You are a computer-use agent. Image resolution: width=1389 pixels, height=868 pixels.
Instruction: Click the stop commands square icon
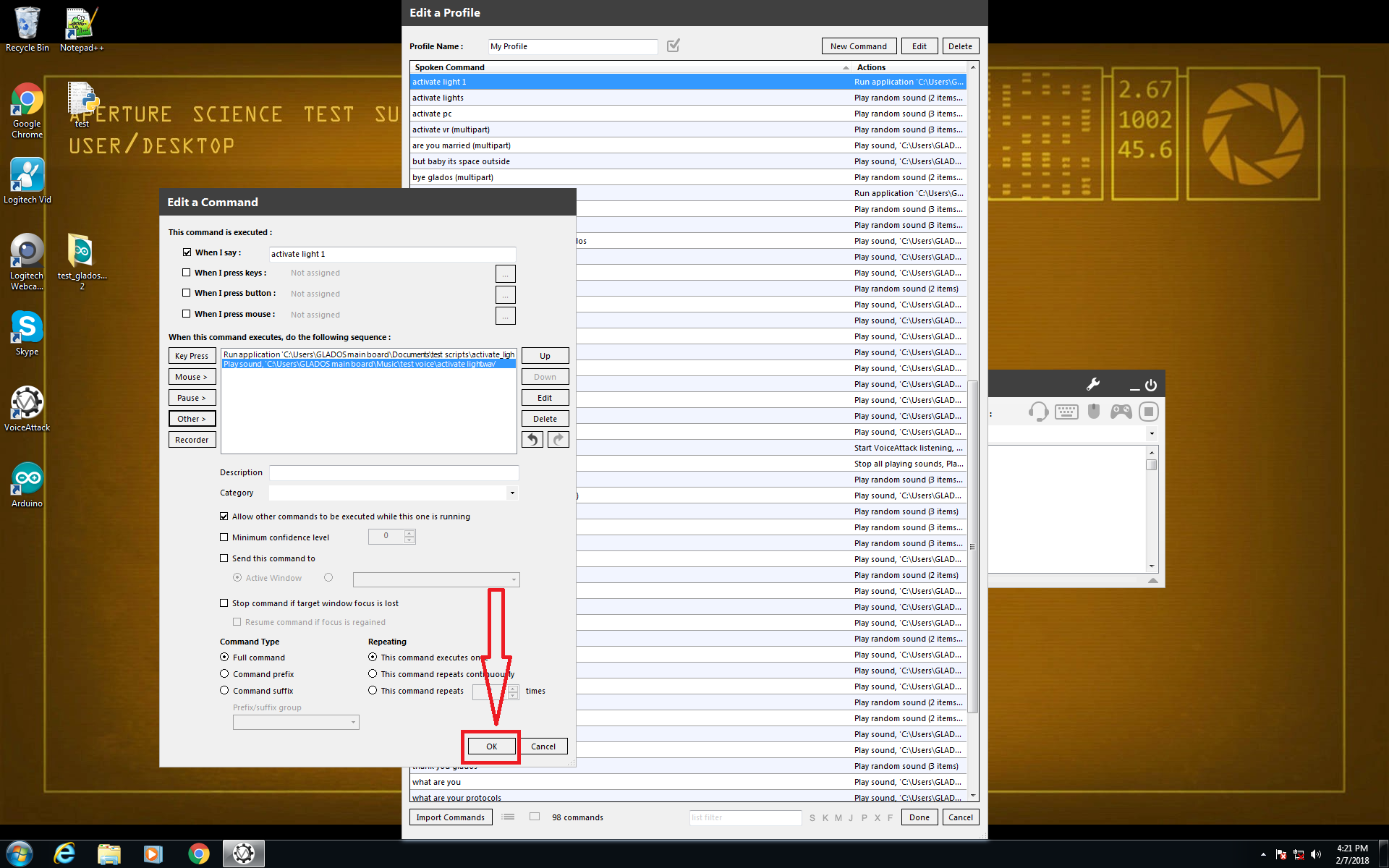point(1148,412)
